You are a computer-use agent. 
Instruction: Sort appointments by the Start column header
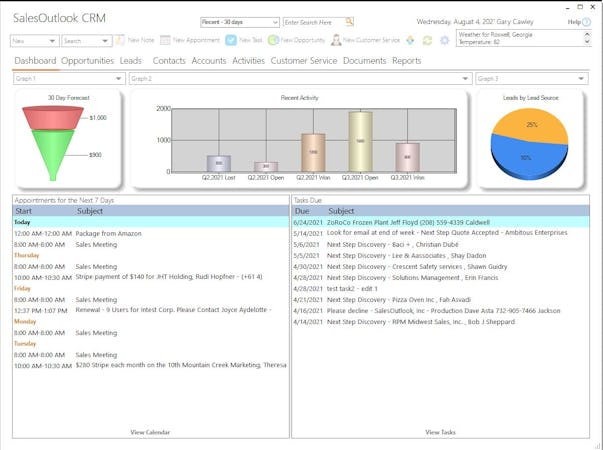[x=23, y=211]
